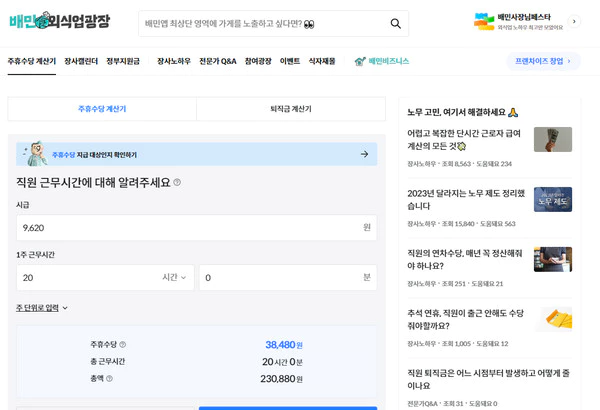Open the 시간 unit dropdown
The image size is (600, 410).
pos(174,277)
